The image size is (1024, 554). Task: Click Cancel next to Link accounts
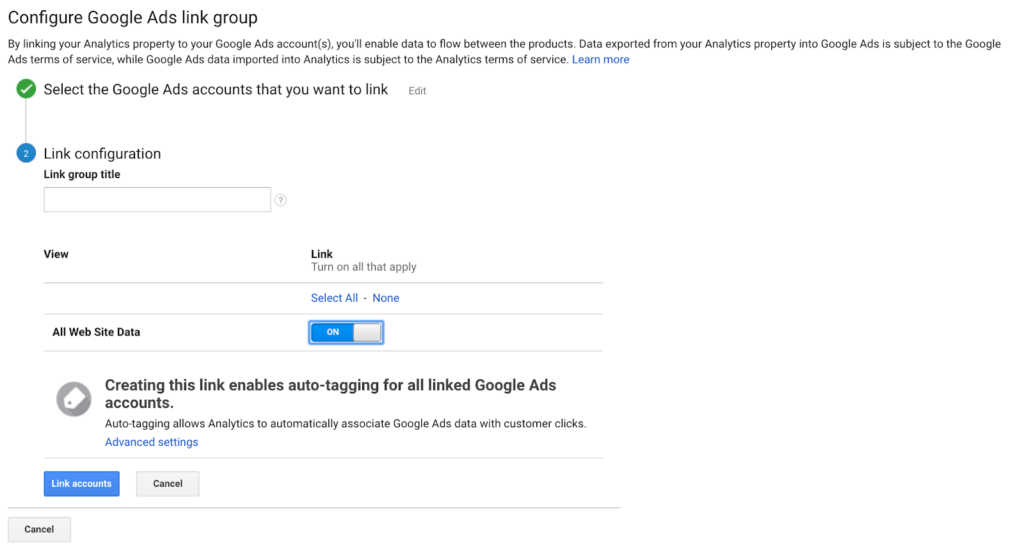tap(168, 483)
